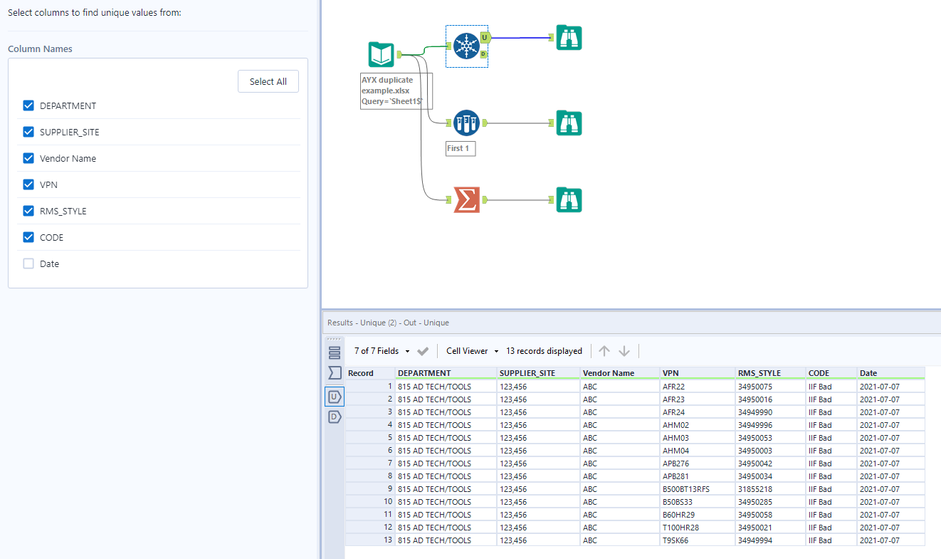
Task: Uncheck the CODE column checkbox
Action: [x=28, y=237]
